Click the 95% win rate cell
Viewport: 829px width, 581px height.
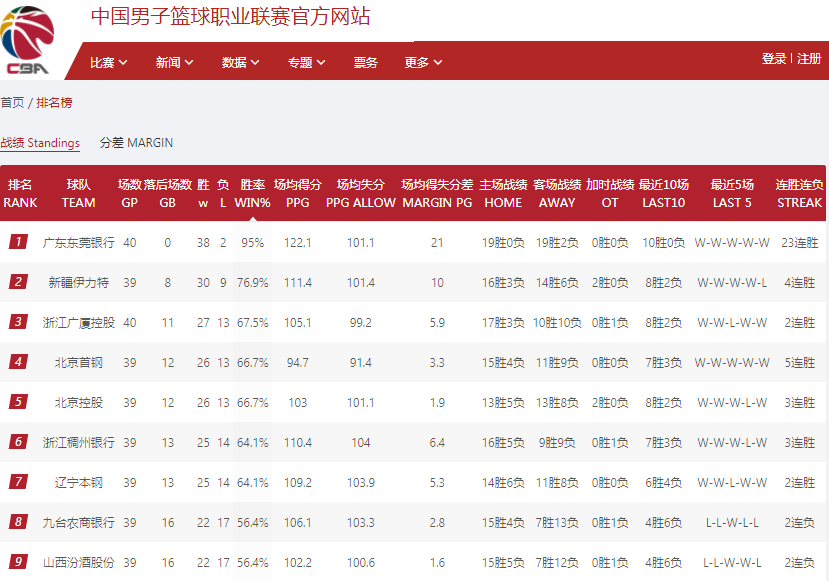click(253, 243)
